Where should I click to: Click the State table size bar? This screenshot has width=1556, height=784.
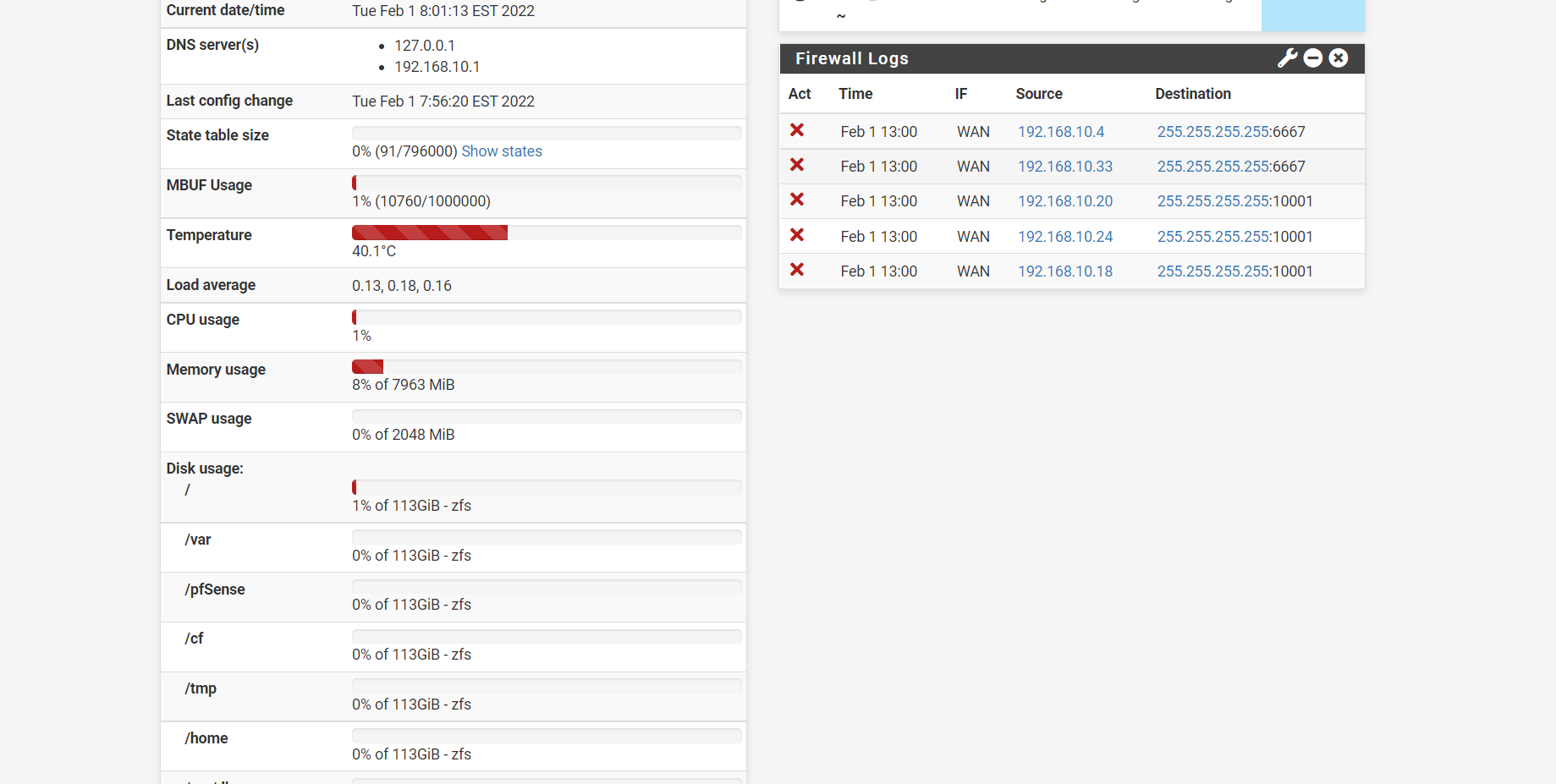[547, 133]
